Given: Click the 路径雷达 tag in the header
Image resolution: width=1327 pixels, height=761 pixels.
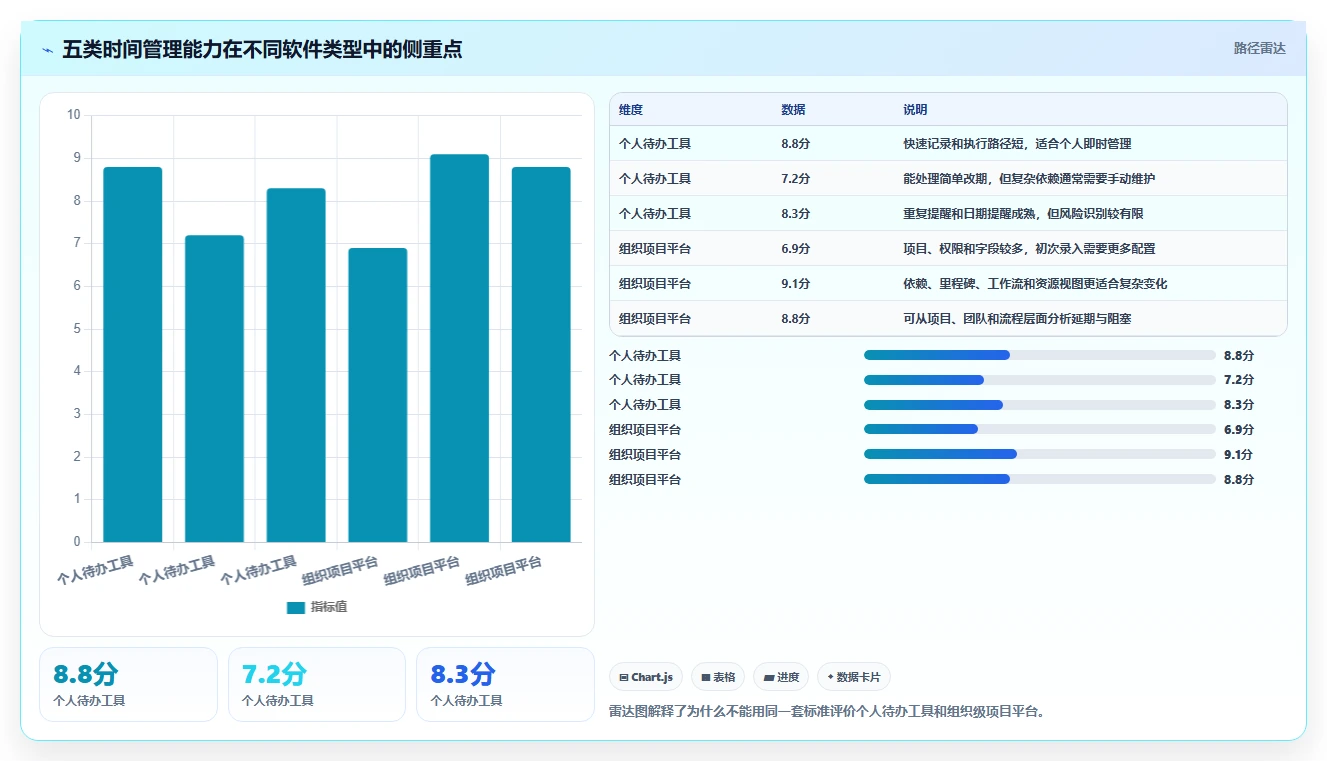Looking at the screenshot, I should coord(1259,48).
